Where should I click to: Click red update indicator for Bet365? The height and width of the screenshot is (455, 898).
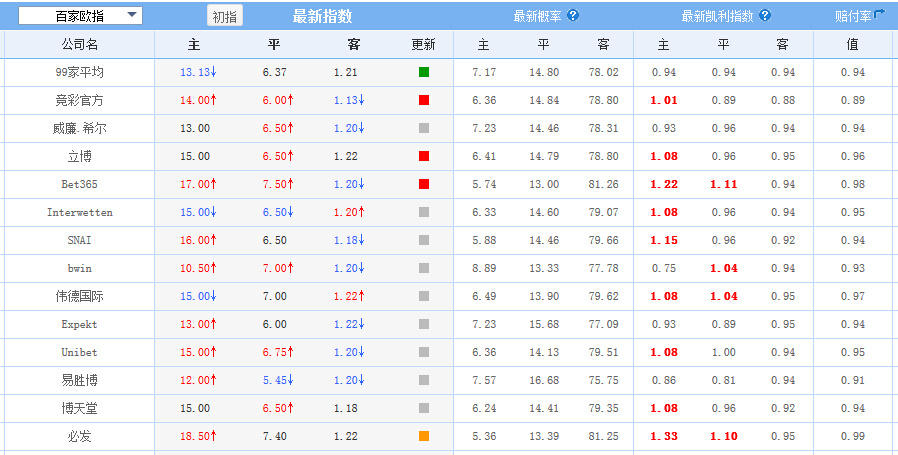[x=424, y=185]
